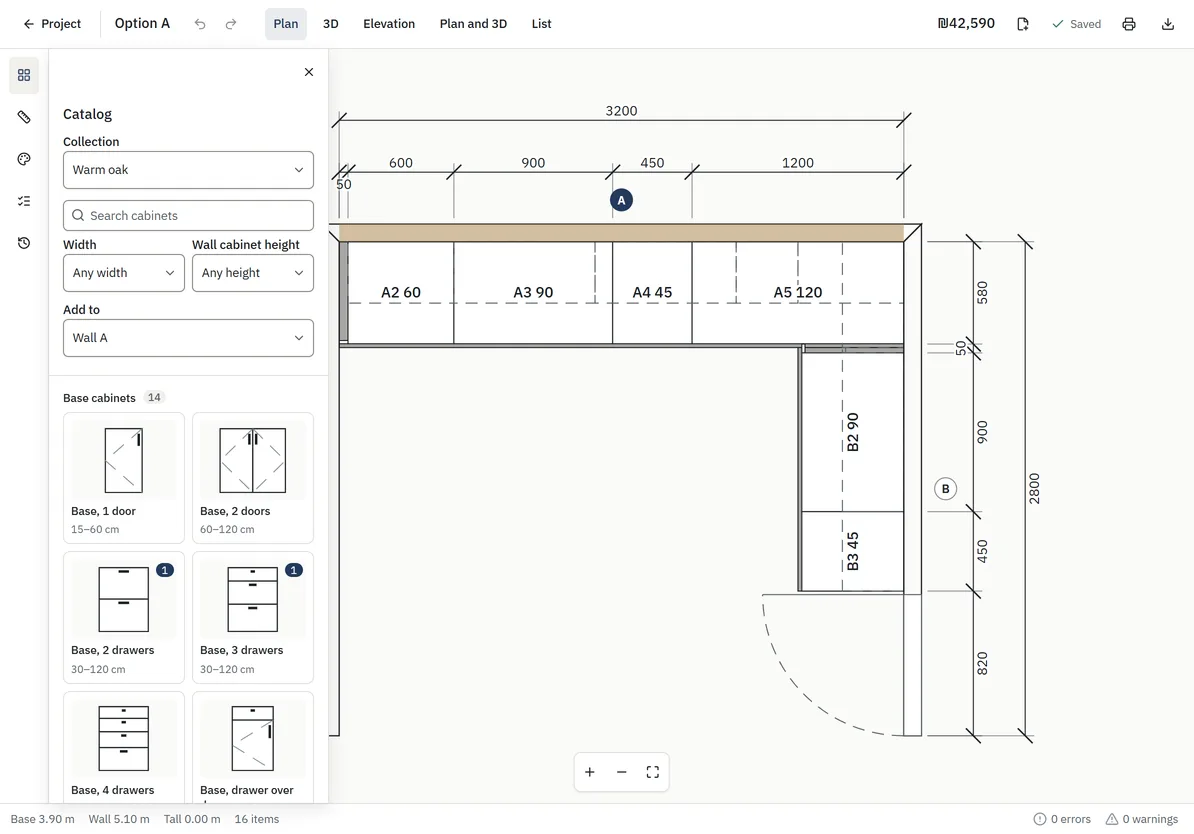This screenshot has width=1194, height=834.
Task: Open the Width filter dropdown
Action: [123, 273]
